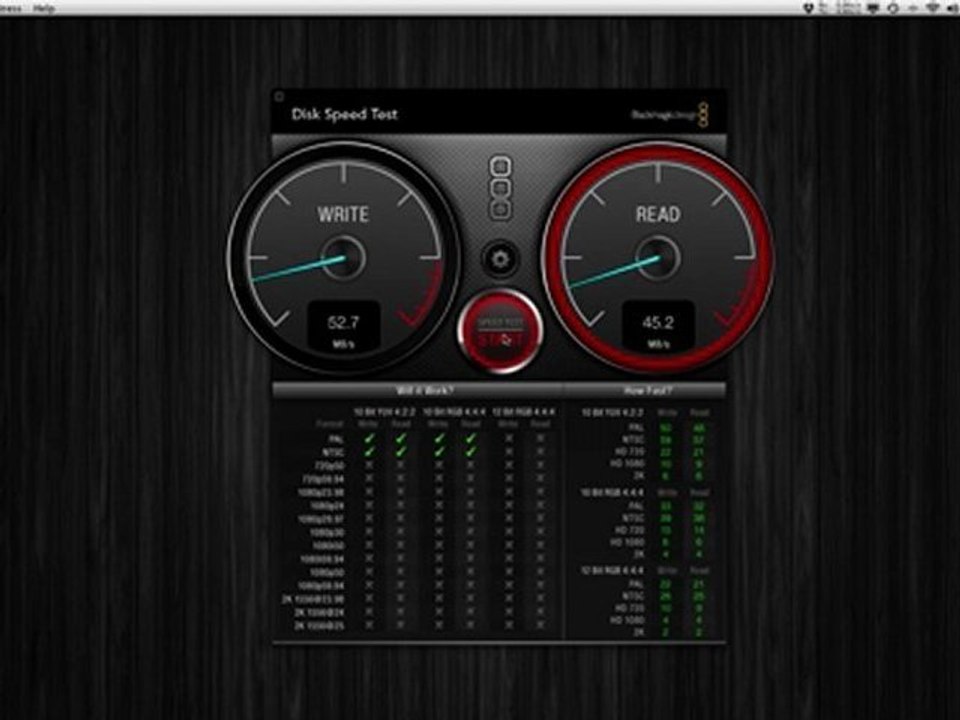Close the Disk Speed Test window
This screenshot has height=720, width=960.
(279, 97)
